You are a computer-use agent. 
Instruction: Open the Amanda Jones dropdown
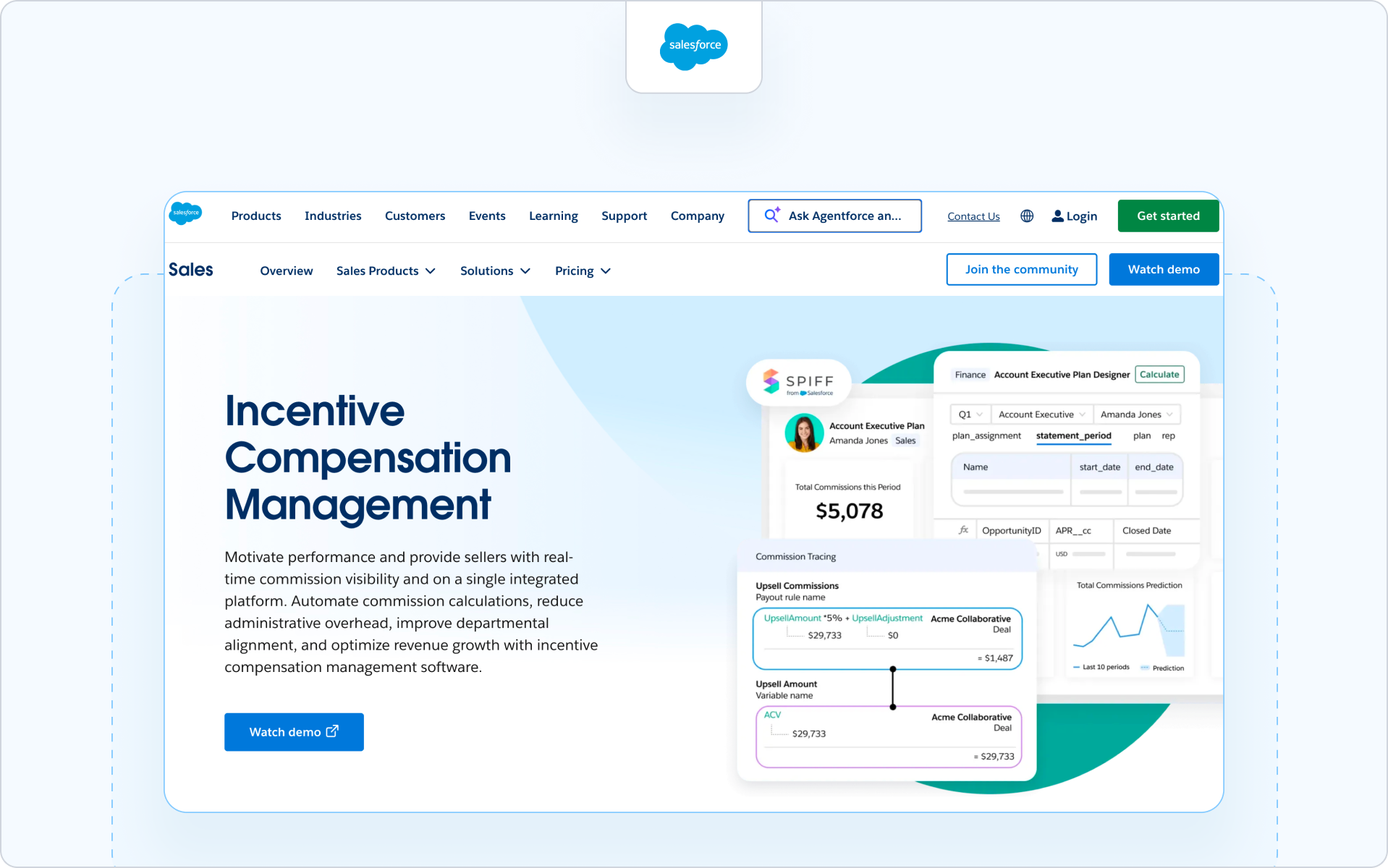click(1137, 414)
